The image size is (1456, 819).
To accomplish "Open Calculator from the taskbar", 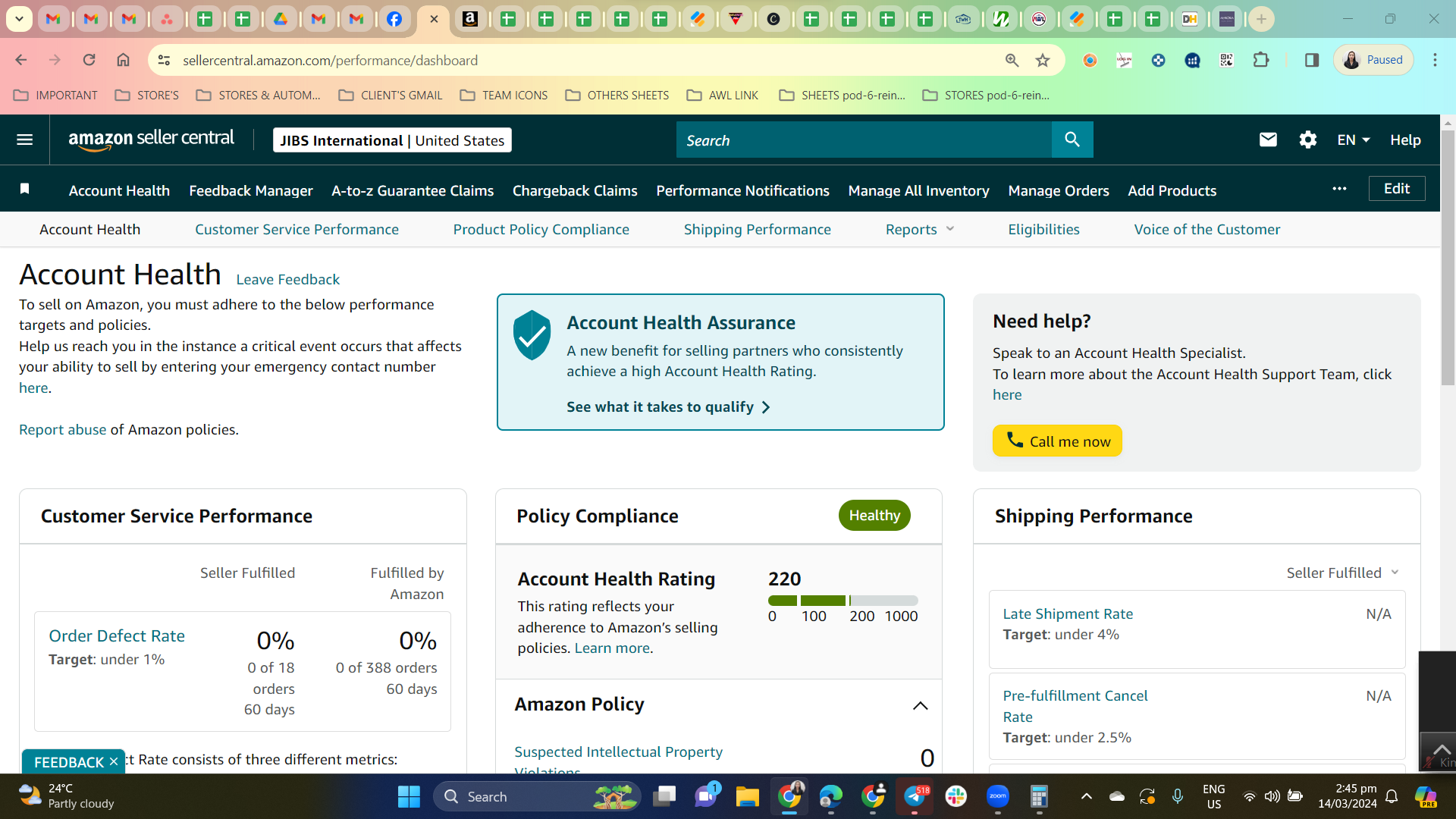I will coord(1039,796).
